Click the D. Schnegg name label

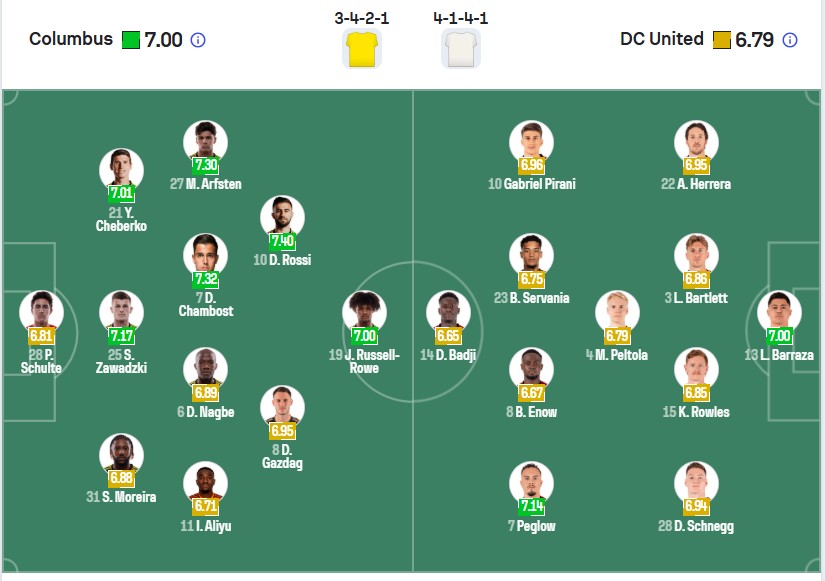pyautogui.click(x=696, y=526)
